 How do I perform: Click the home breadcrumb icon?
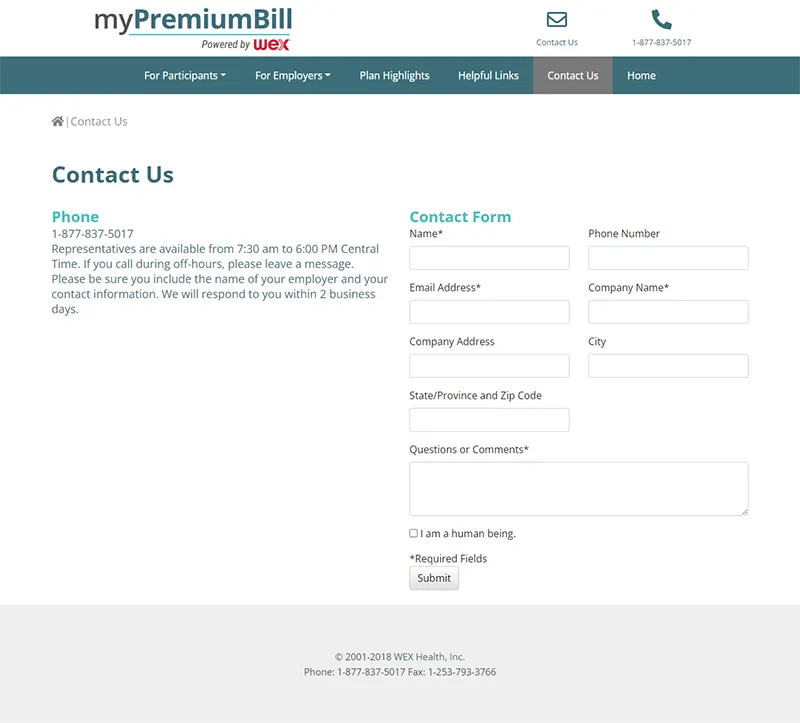(x=58, y=122)
